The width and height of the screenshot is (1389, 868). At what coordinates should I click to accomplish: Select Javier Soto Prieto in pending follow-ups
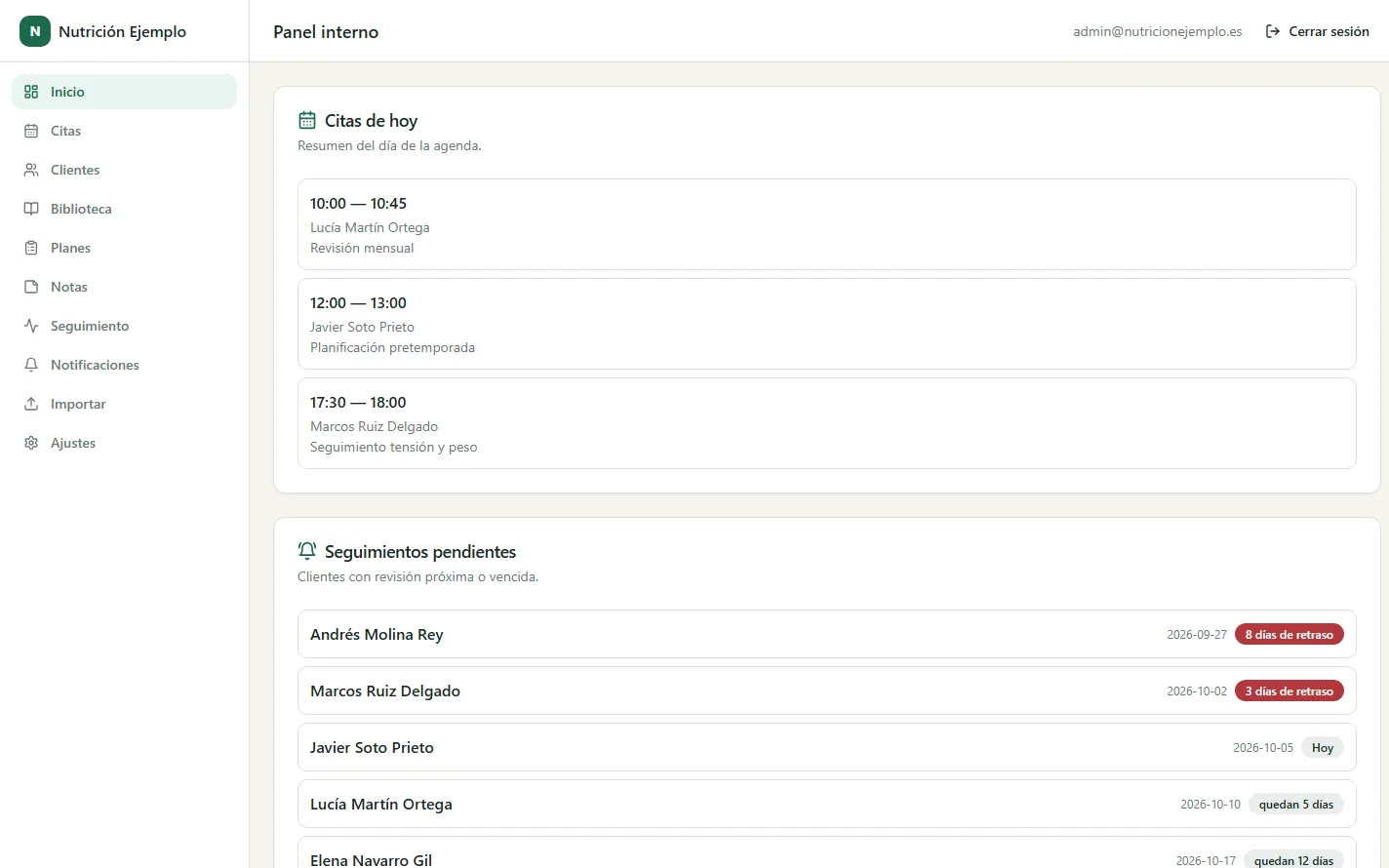[x=826, y=747]
